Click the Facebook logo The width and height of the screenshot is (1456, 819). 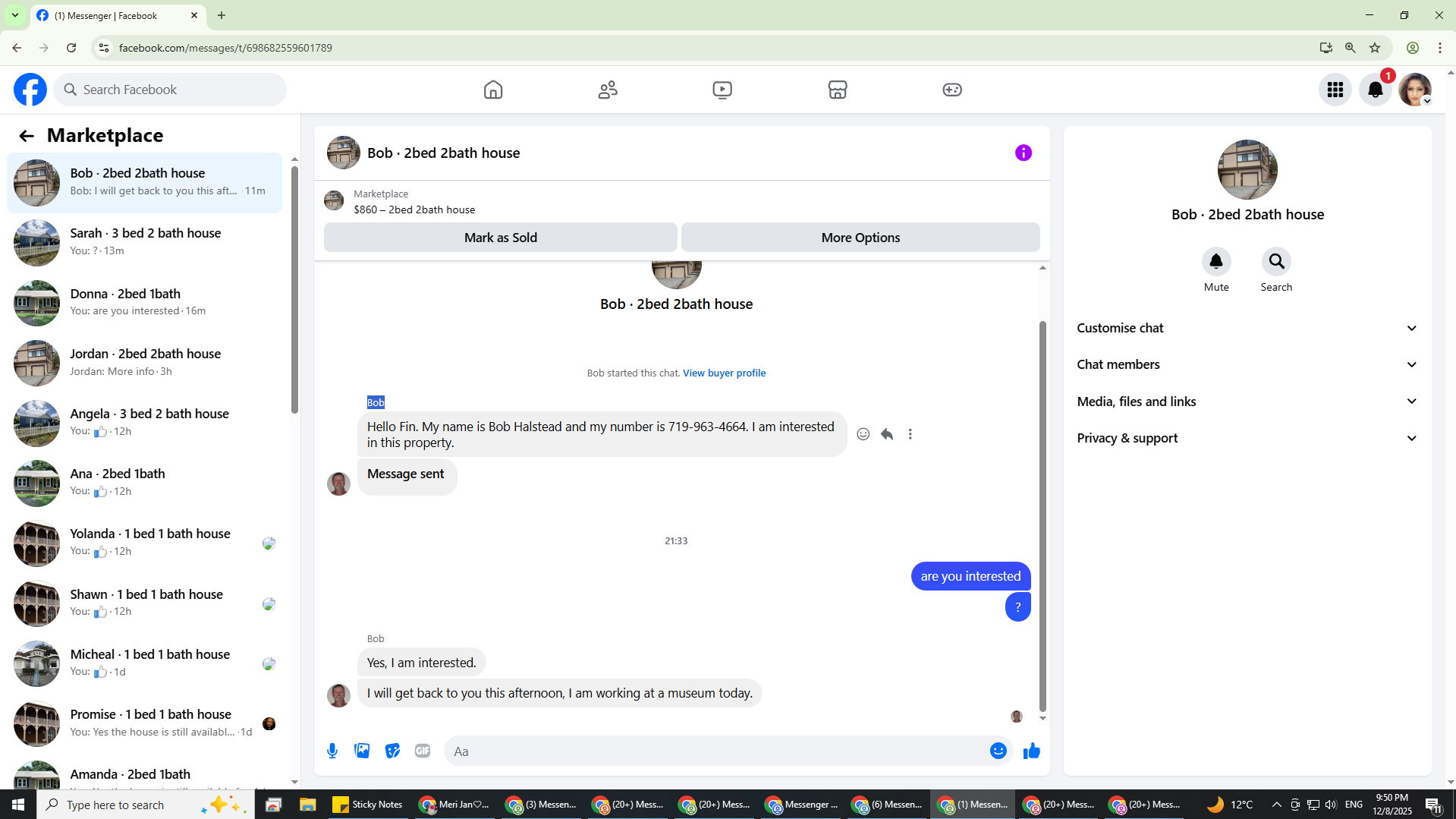30,90
